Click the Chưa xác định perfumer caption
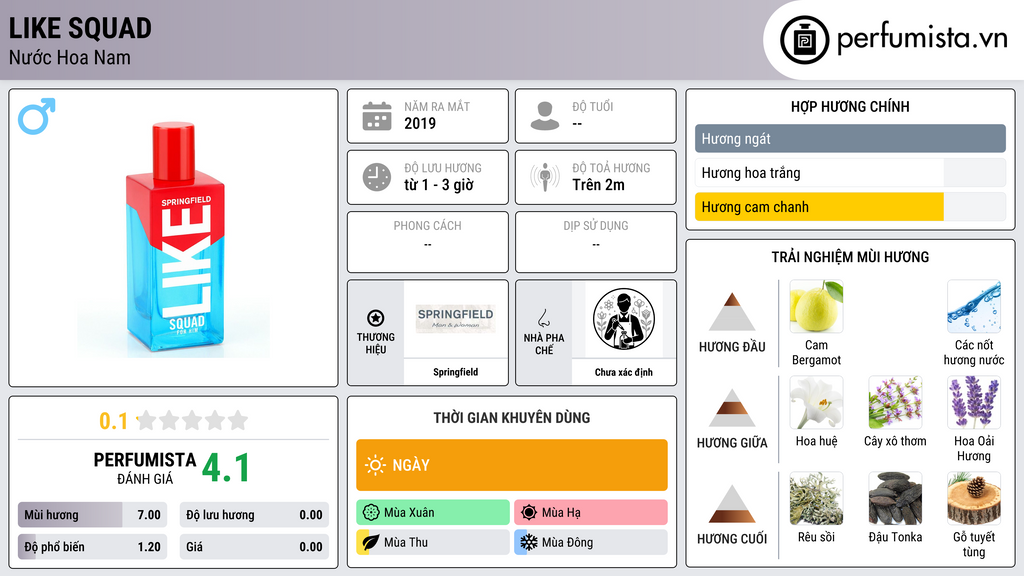 (624, 372)
